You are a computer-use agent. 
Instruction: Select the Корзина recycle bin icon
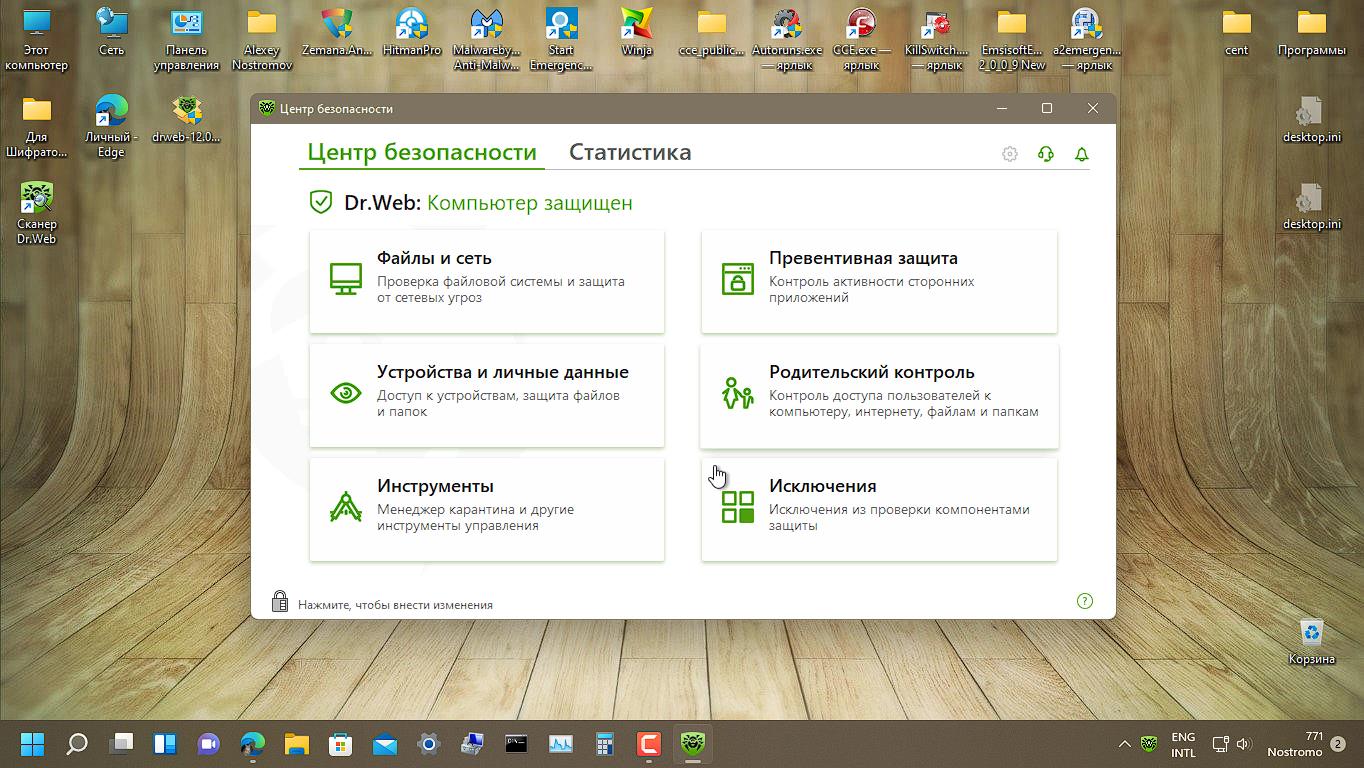tap(1312, 641)
